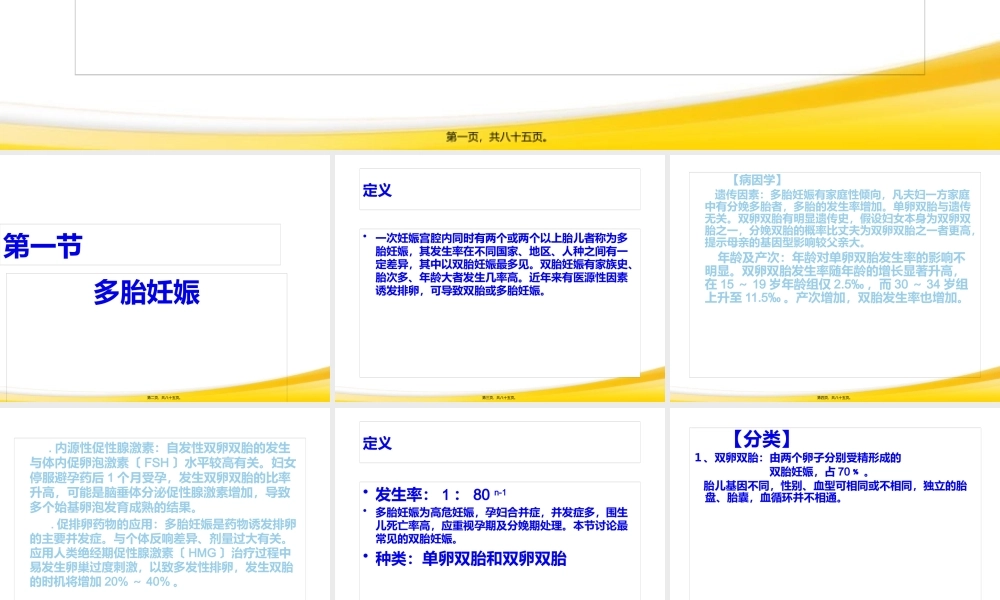Select the 1、双卵双胎 definition line
1000x600 pixels.
pos(797,464)
